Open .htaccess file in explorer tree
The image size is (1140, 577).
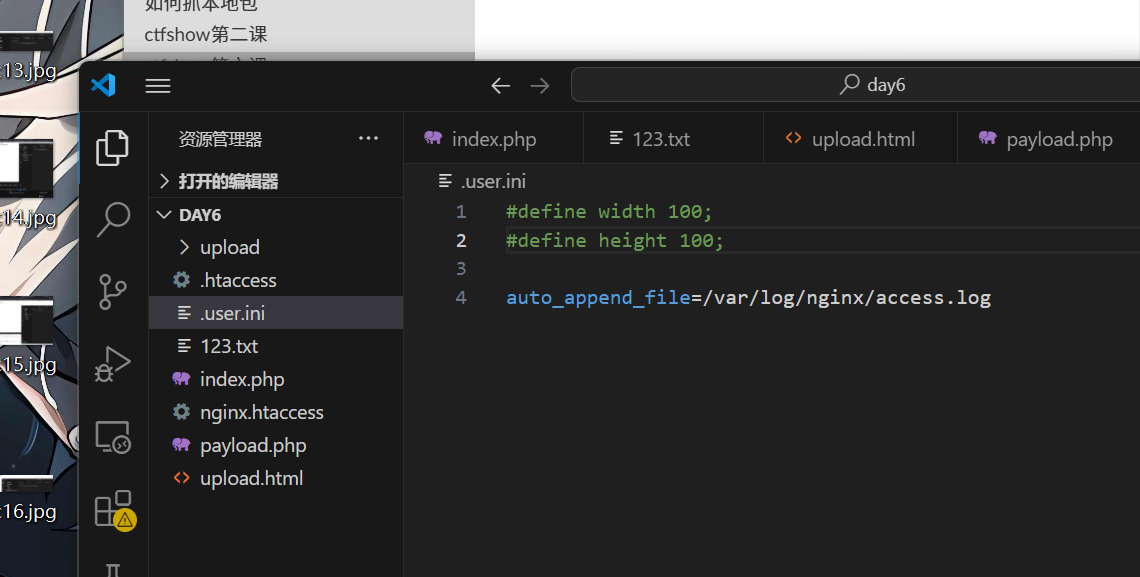238,280
